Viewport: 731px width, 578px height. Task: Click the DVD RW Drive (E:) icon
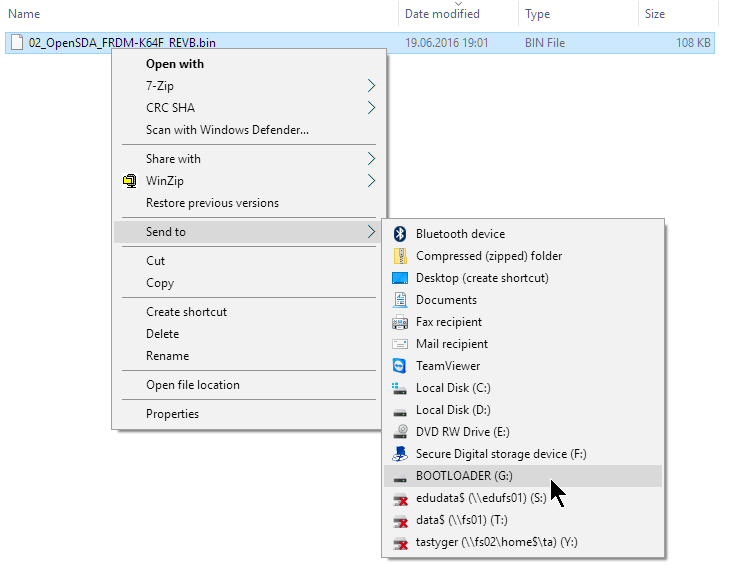[400, 432]
